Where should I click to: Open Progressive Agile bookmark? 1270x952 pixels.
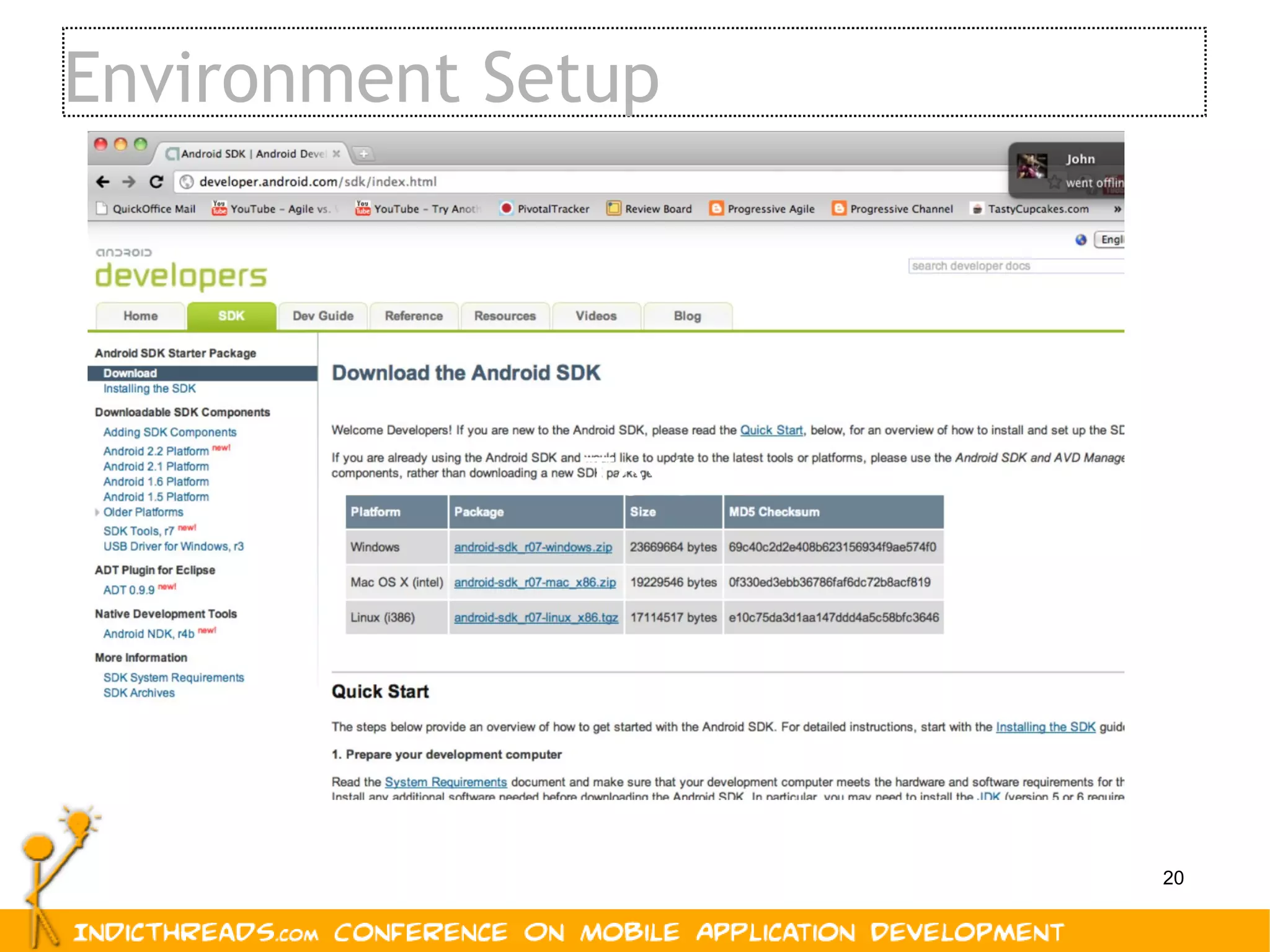point(762,209)
